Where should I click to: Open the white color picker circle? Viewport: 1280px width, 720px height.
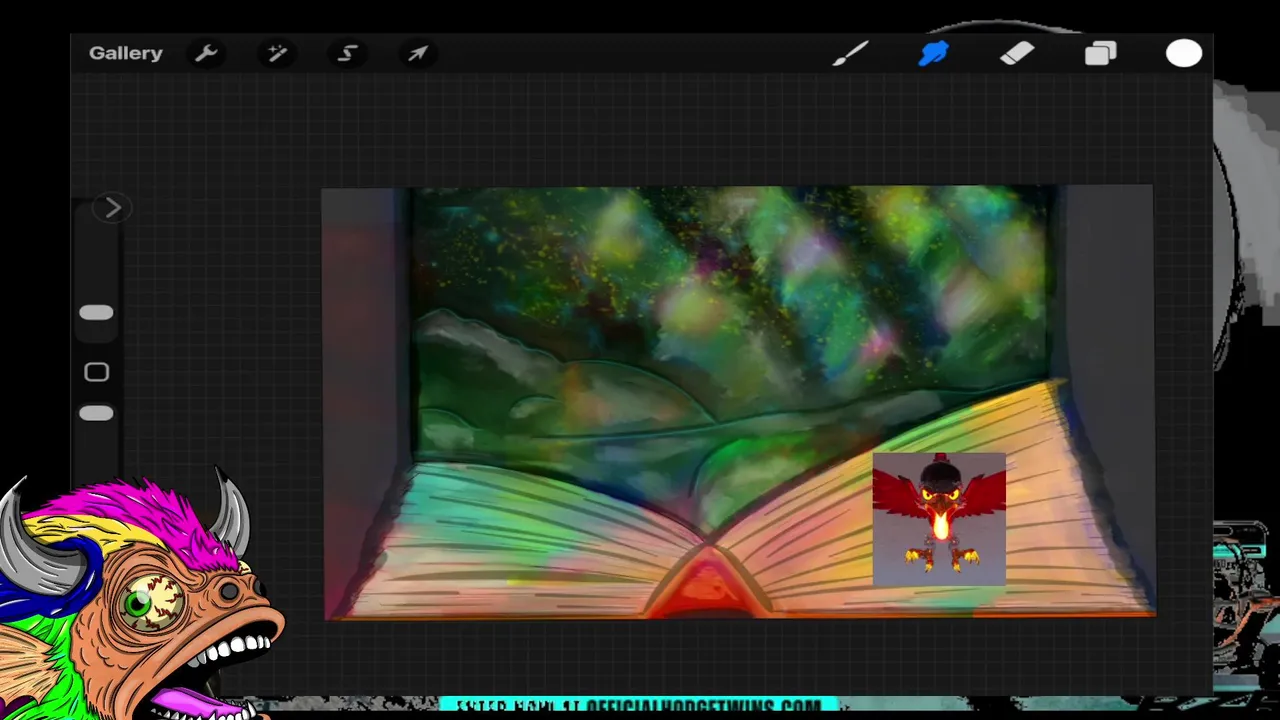pyautogui.click(x=1184, y=53)
